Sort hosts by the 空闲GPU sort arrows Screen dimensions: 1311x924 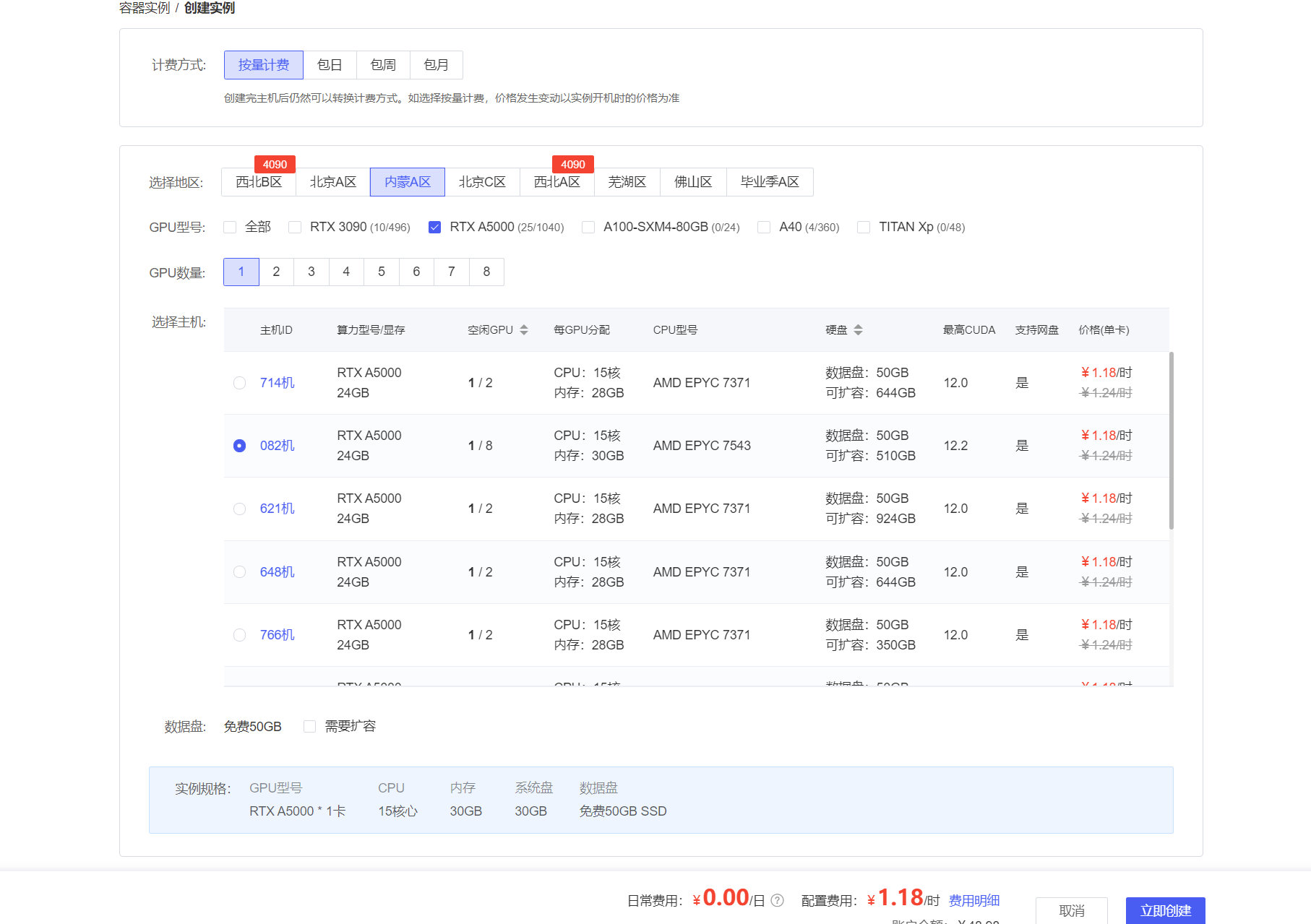point(524,329)
